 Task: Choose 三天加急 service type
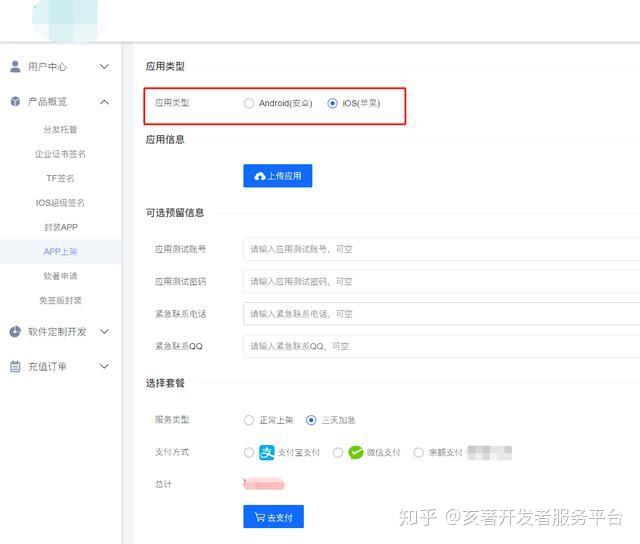click(x=311, y=420)
